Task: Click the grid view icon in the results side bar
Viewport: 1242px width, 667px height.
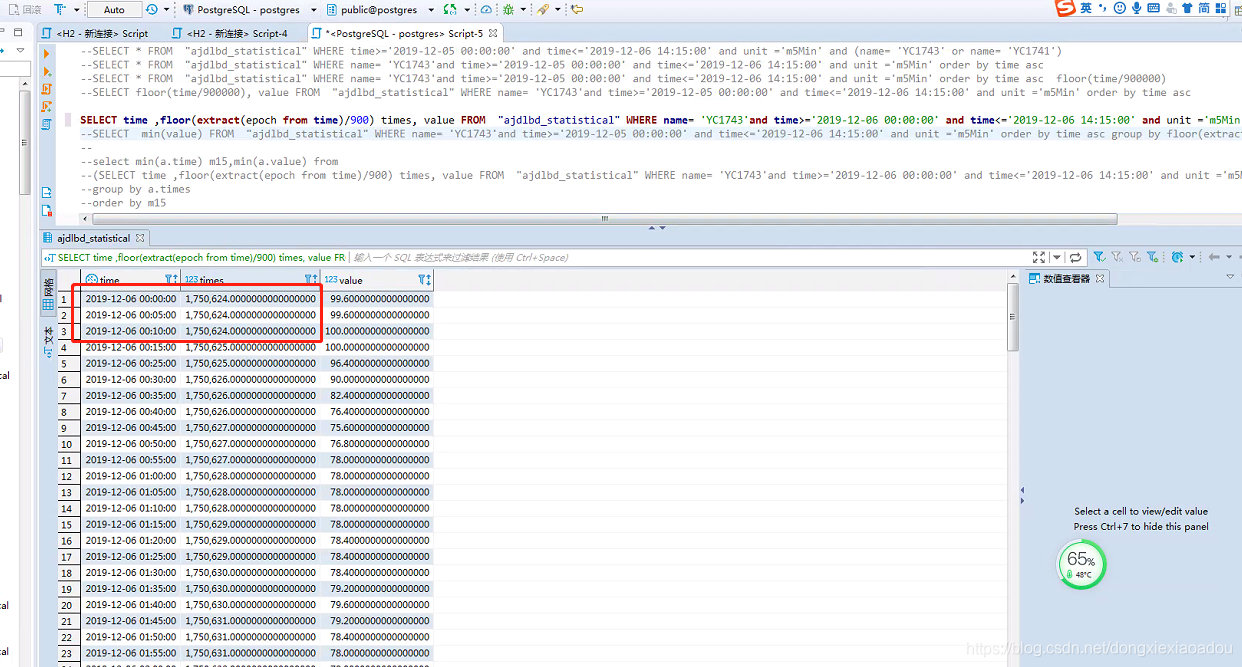Action: (47, 304)
